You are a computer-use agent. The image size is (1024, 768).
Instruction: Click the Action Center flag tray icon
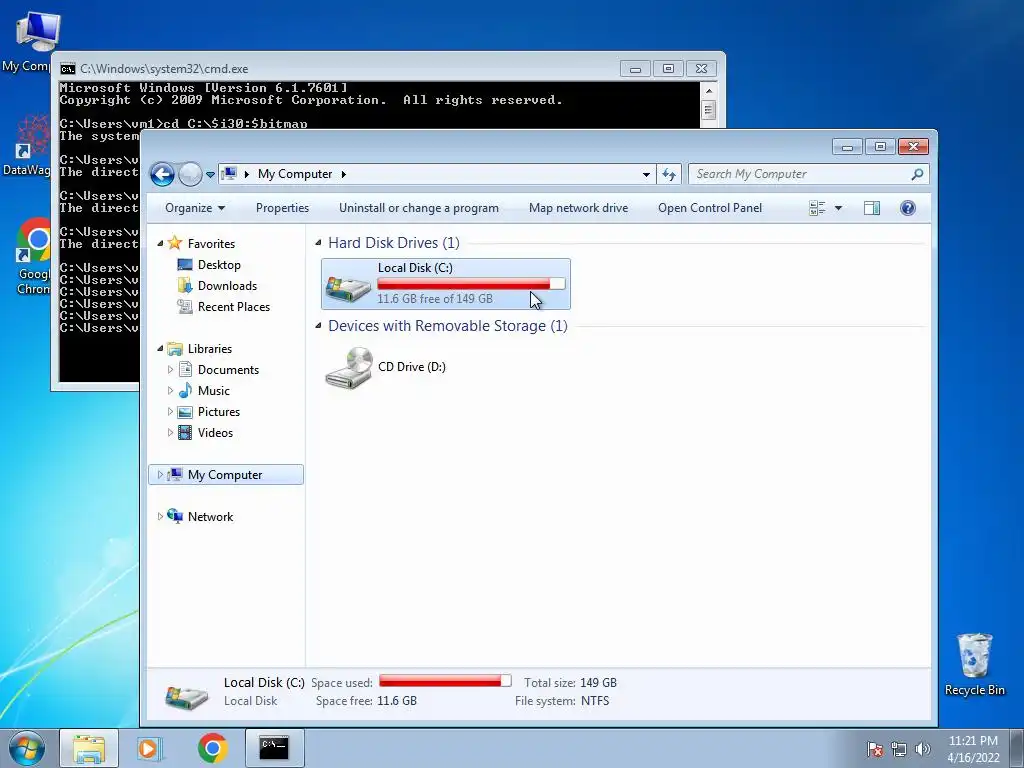pos(875,749)
